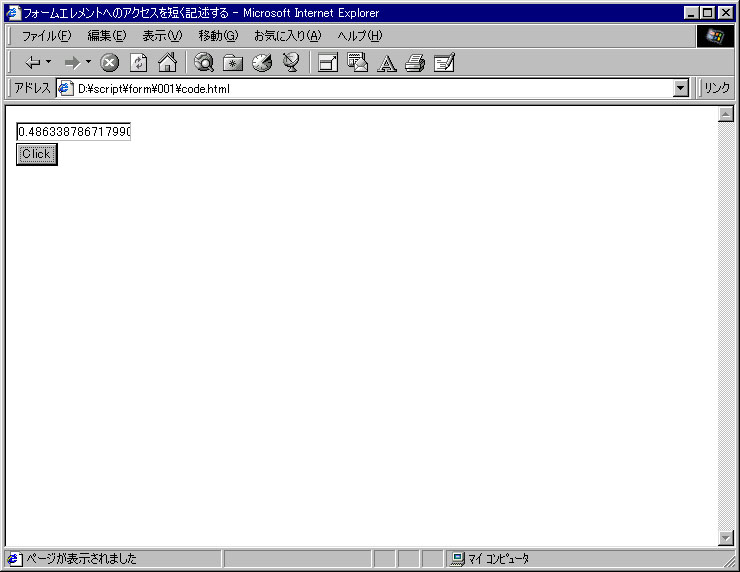Open the ファイル(F) menu

click(46, 36)
